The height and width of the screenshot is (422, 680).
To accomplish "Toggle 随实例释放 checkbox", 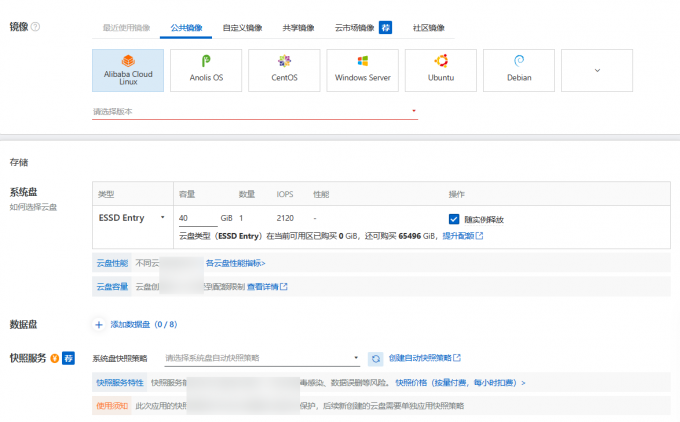I will tap(454, 219).
